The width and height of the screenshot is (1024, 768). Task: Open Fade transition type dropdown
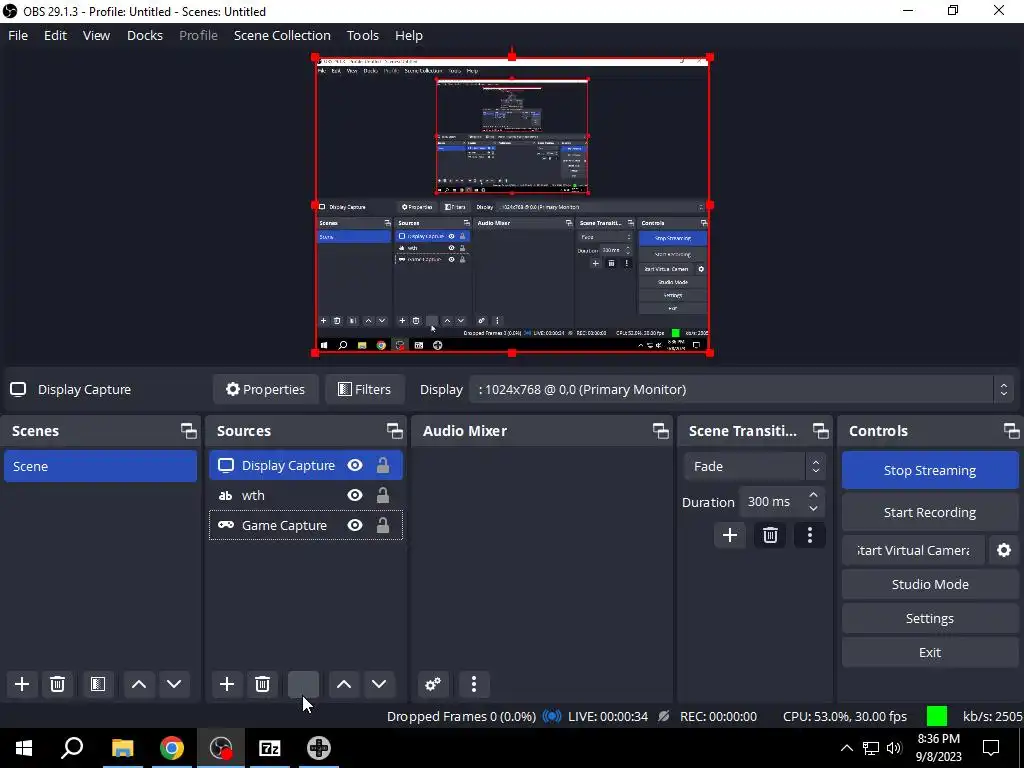754,466
